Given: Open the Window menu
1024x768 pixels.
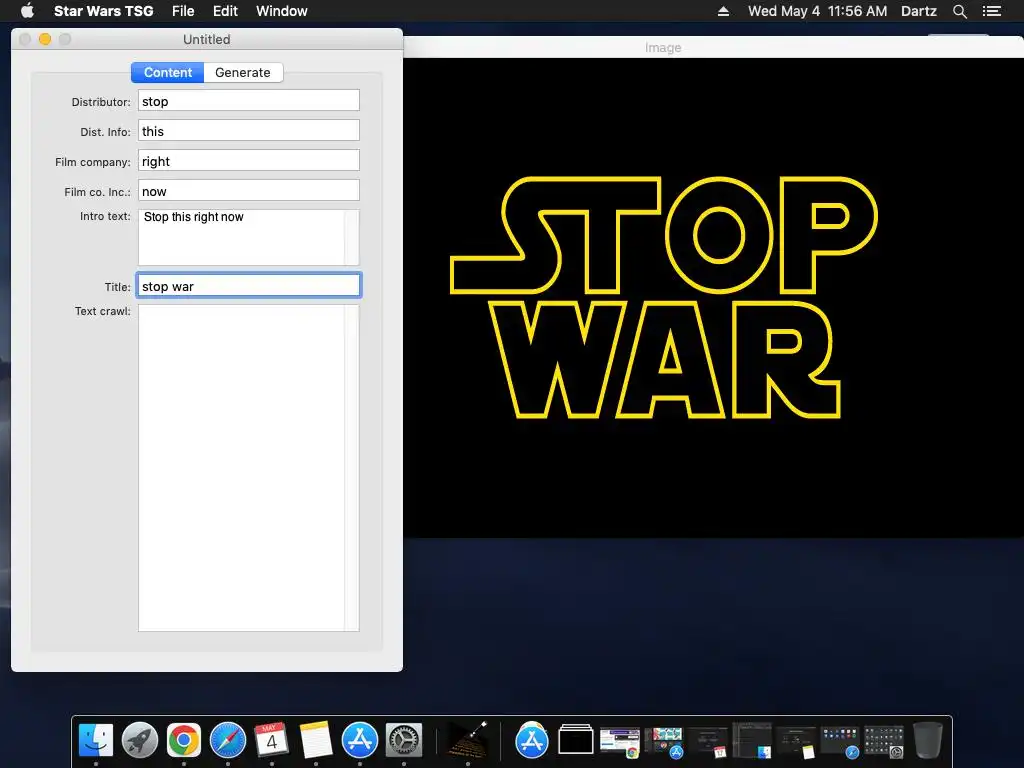Looking at the screenshot, I should (x=281, y=11).
